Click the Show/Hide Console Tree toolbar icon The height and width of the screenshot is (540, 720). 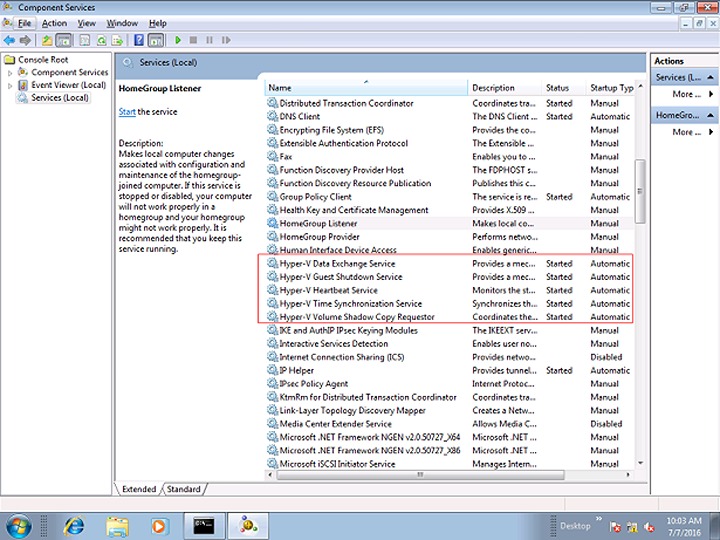click(x=63, y=40)
